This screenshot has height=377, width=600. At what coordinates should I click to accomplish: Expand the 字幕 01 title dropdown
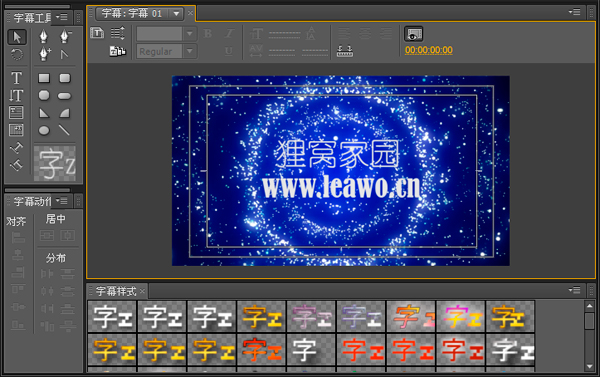(176, 14)
